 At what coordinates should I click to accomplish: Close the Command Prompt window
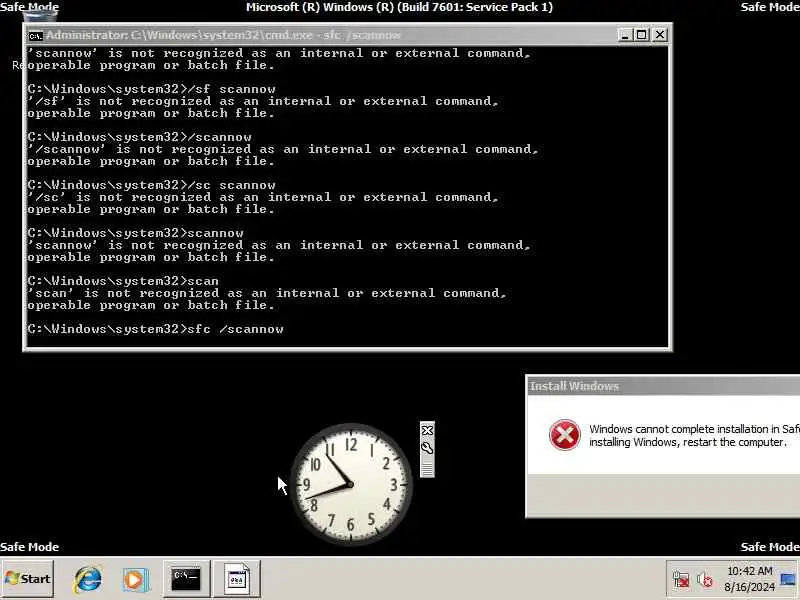[x=660, y=35]
